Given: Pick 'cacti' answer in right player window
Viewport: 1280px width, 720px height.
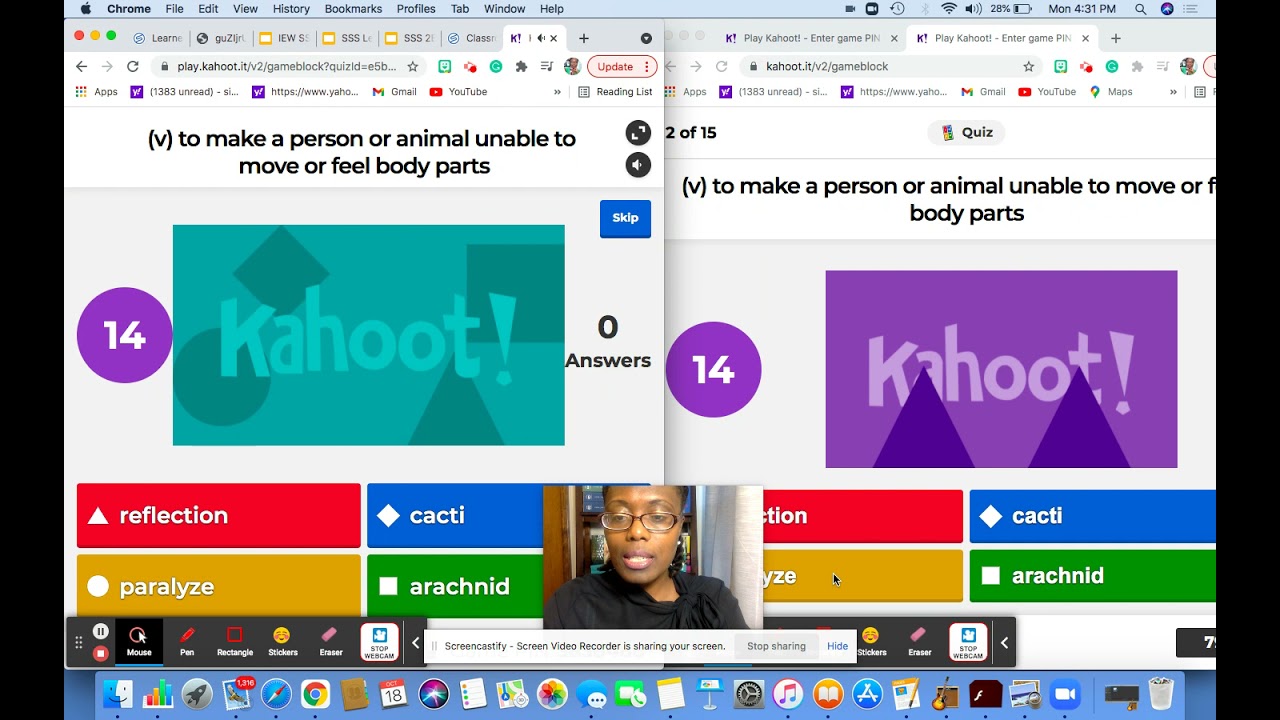Looking at the screenshot, I should (x=1092, y=516).
